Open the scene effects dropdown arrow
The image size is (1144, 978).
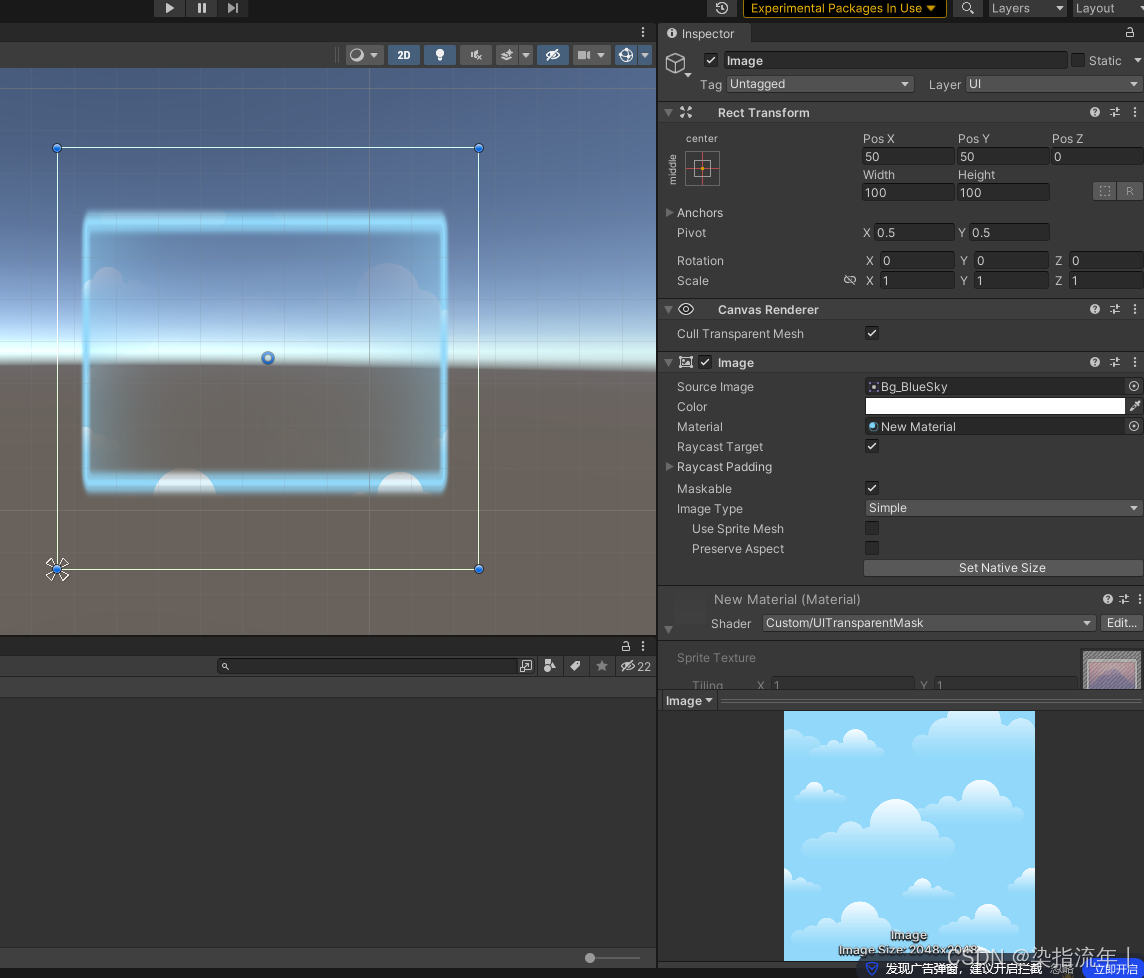[x=525, y=55]
